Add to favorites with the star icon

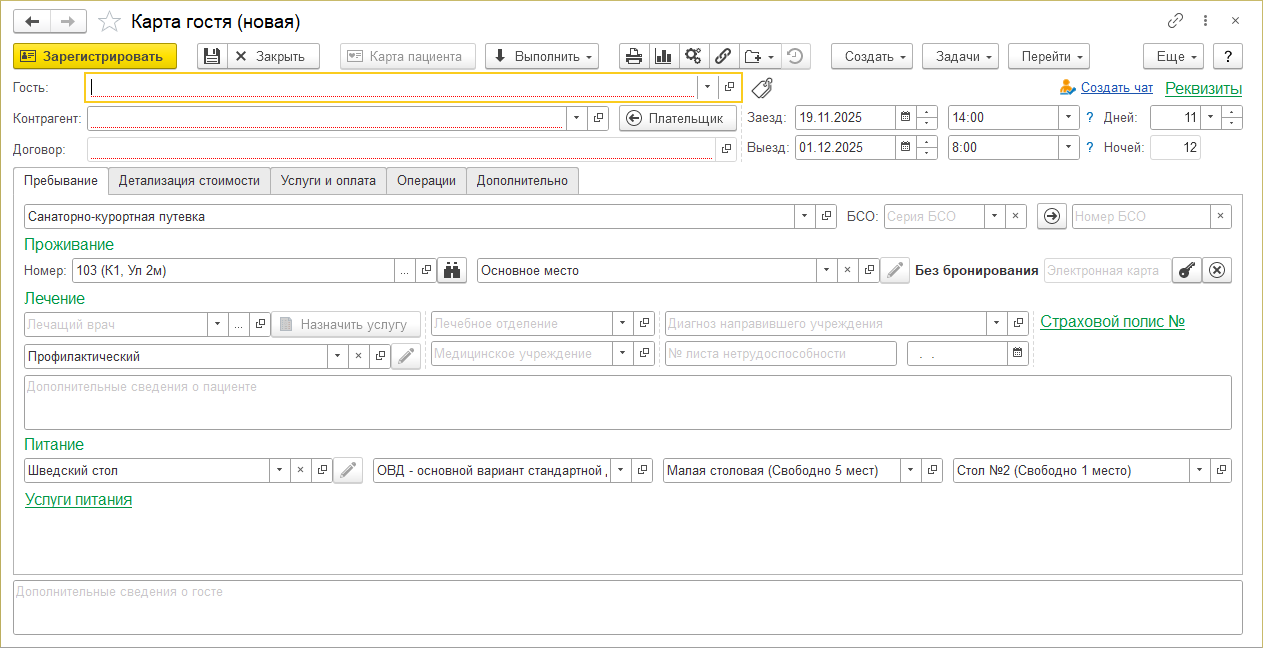tap(111, 21)
